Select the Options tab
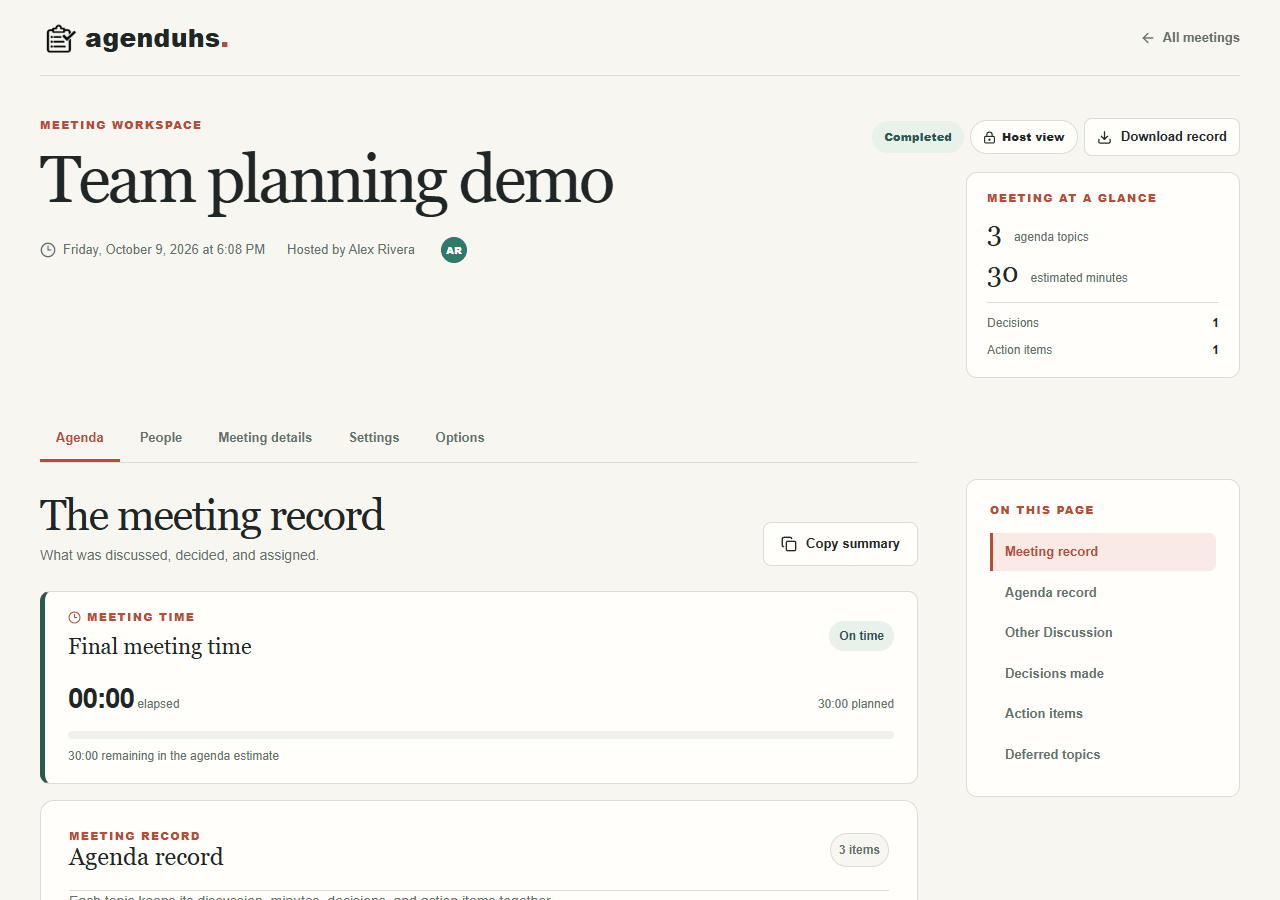1280x900 pixels. [460, 438]
